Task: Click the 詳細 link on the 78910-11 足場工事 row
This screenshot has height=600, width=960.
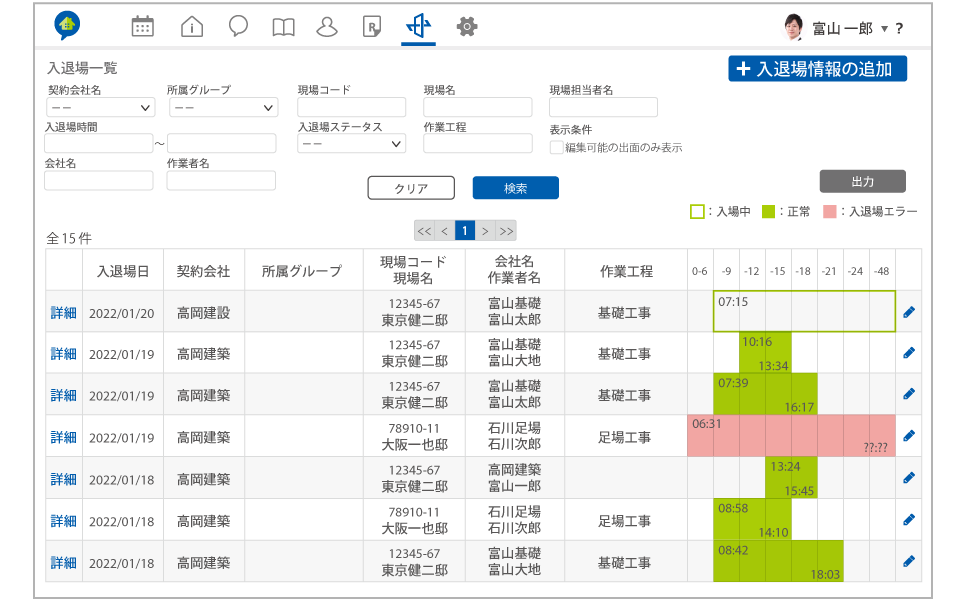Action: 62,437
